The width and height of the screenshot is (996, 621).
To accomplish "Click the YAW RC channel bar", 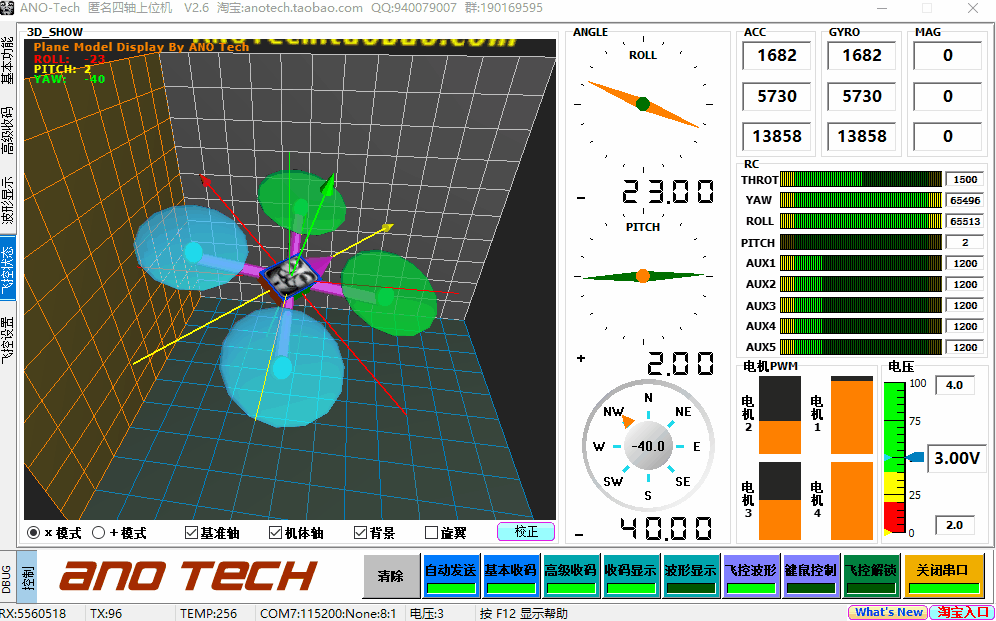I will click(x=860, y=200).
